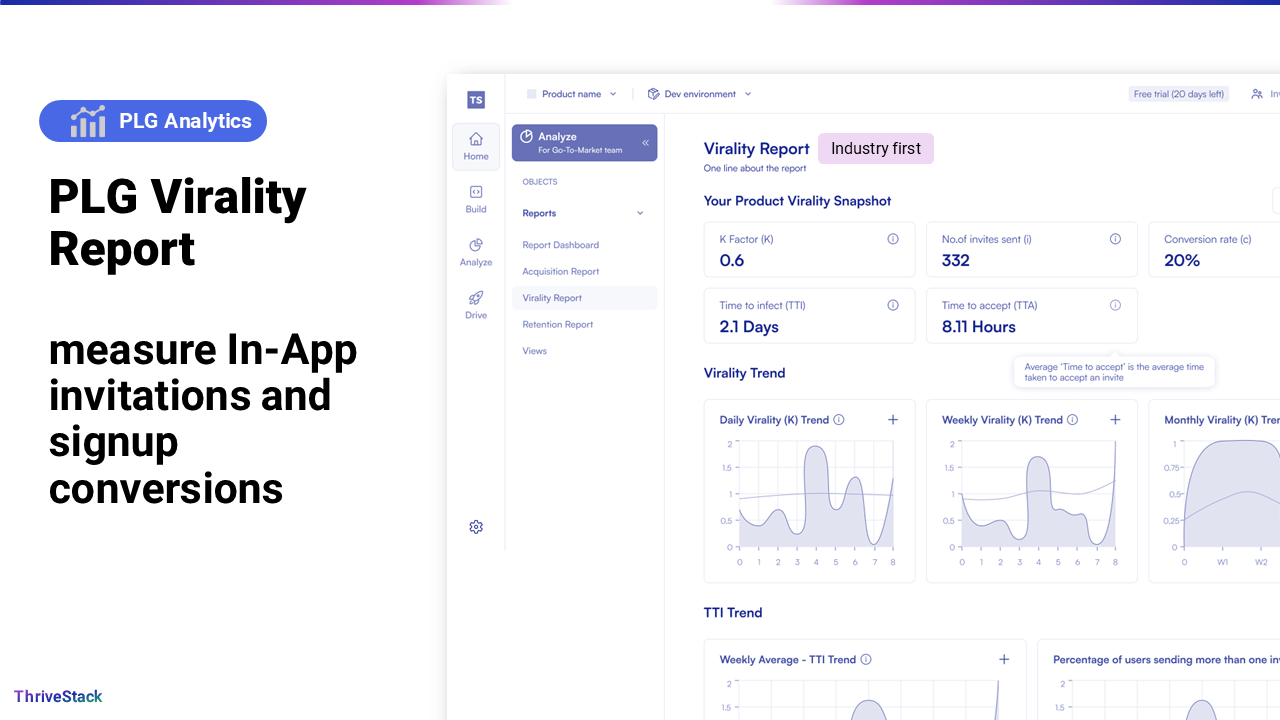Collapse the Reports section chevron
1280x720 pixels.
pos(640,213)
